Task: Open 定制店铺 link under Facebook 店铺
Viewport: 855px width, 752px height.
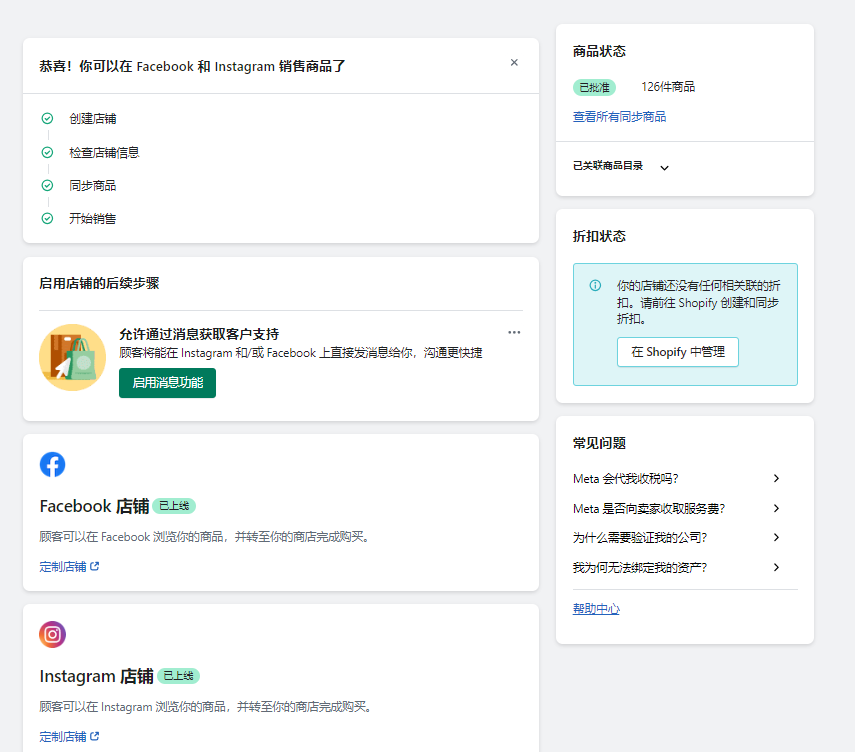Action: pyautogui.click(x=63, y=567)
